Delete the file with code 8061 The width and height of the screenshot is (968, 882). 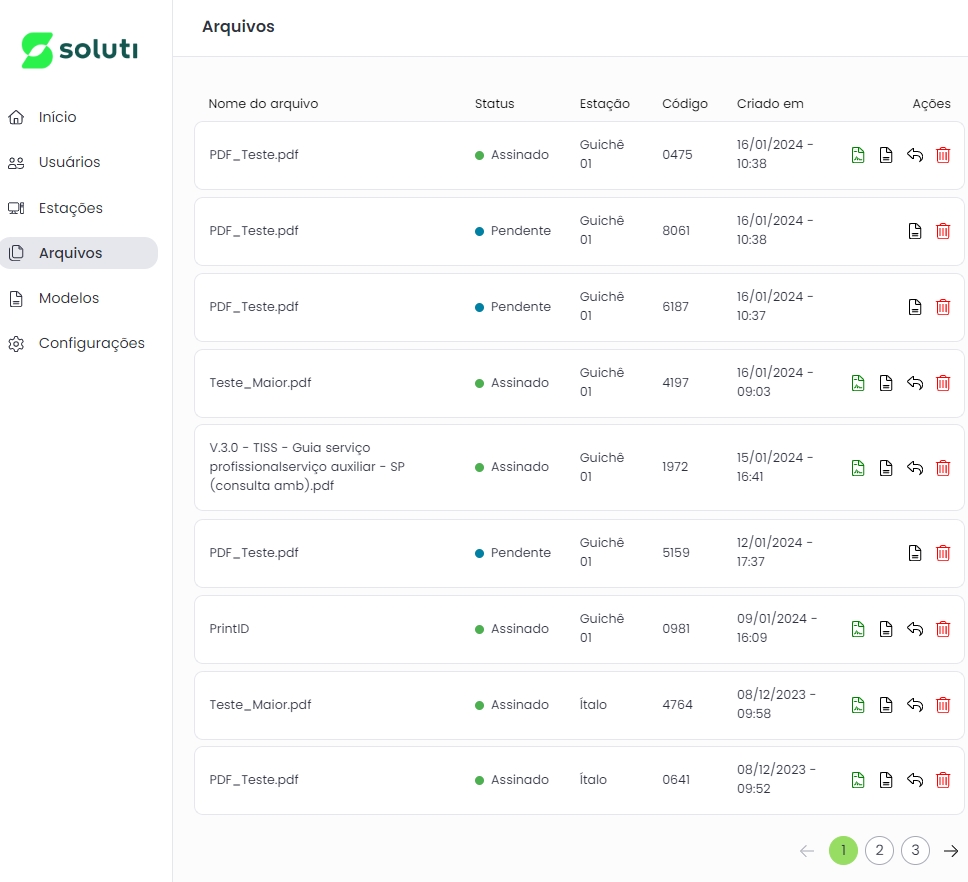(x=942, y=231)
